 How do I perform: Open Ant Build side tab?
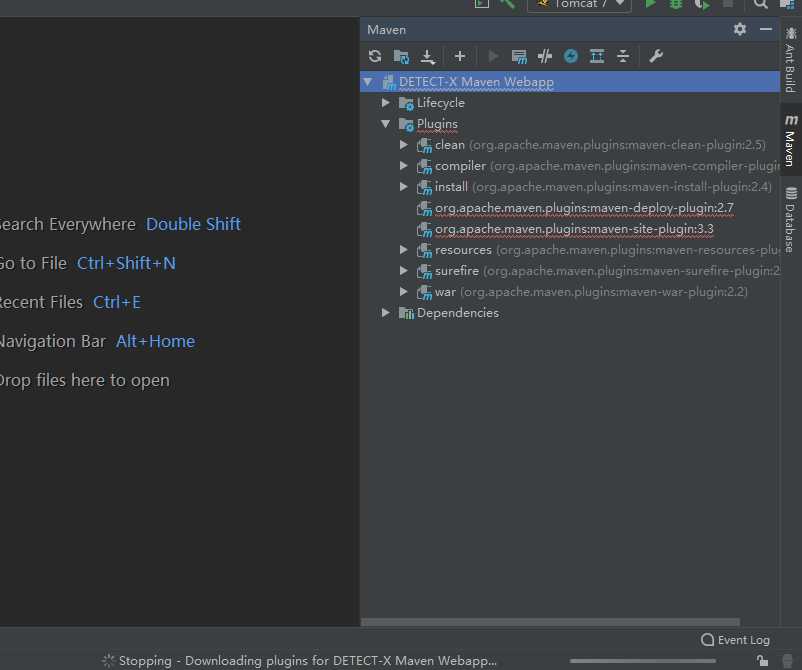click(790, 59)
